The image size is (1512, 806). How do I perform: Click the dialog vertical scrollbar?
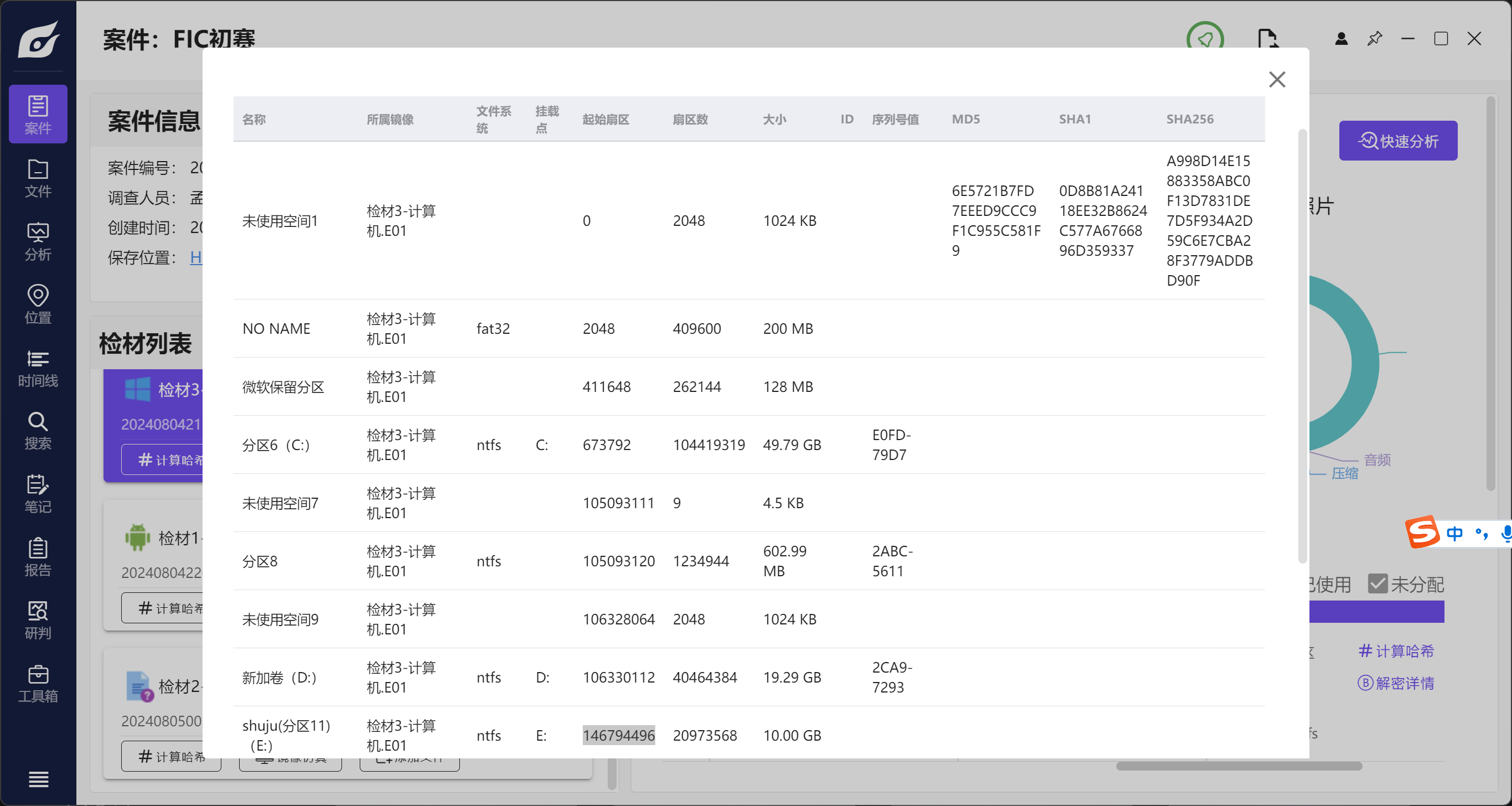(1302, 347)
